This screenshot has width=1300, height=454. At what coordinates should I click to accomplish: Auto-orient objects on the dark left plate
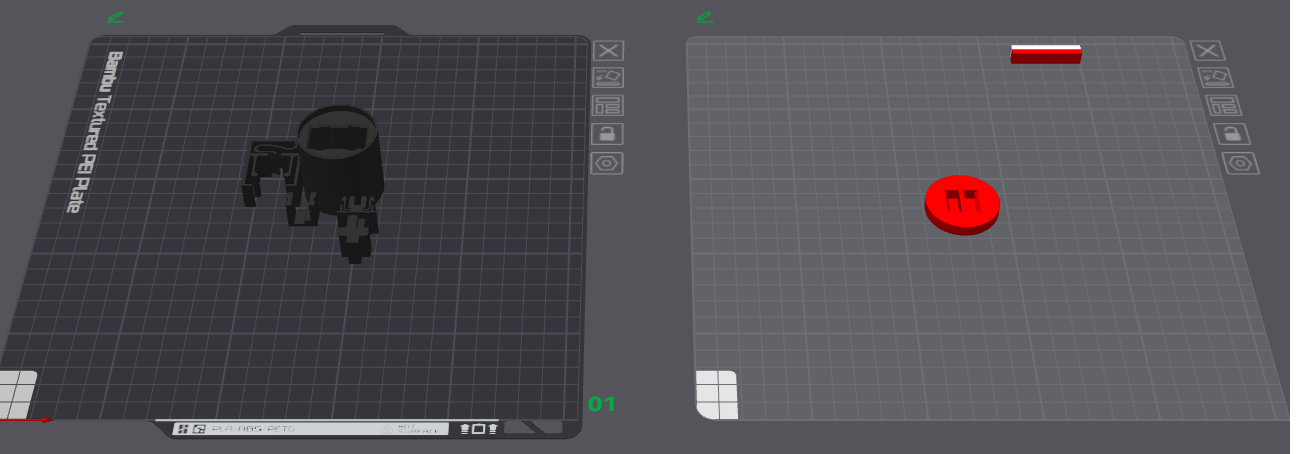coord(608,77)
